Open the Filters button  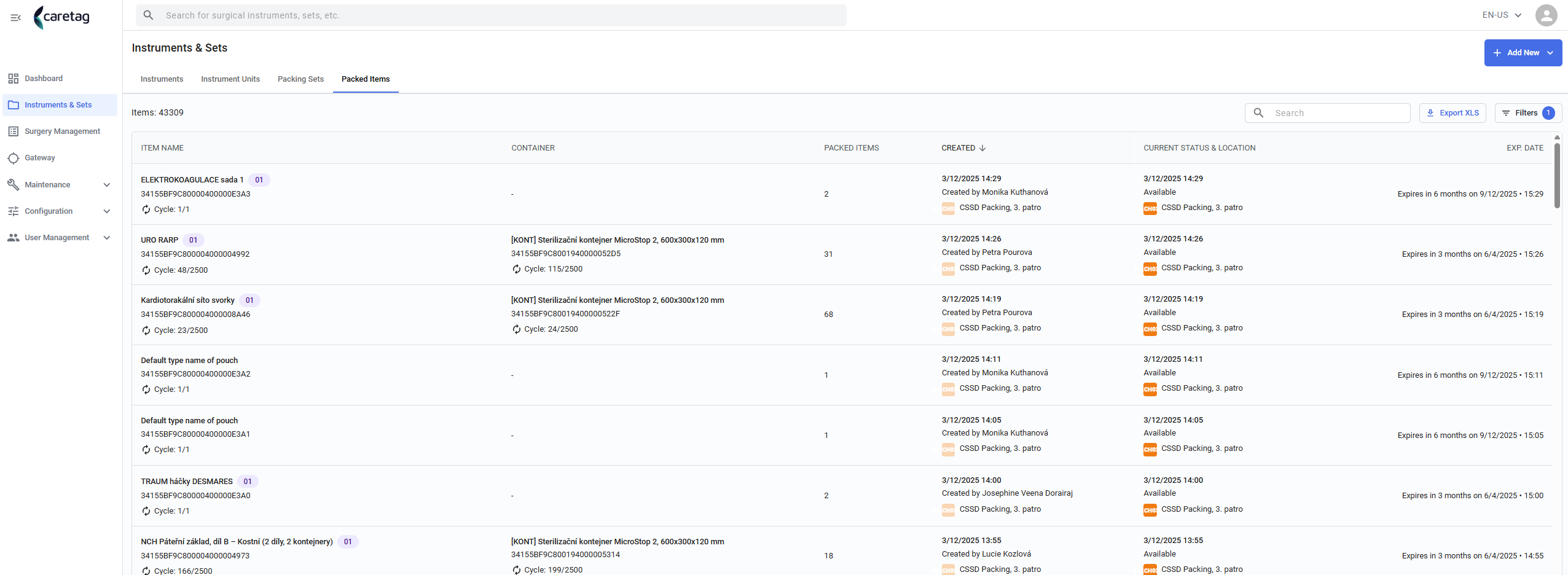pos(1528,113)
